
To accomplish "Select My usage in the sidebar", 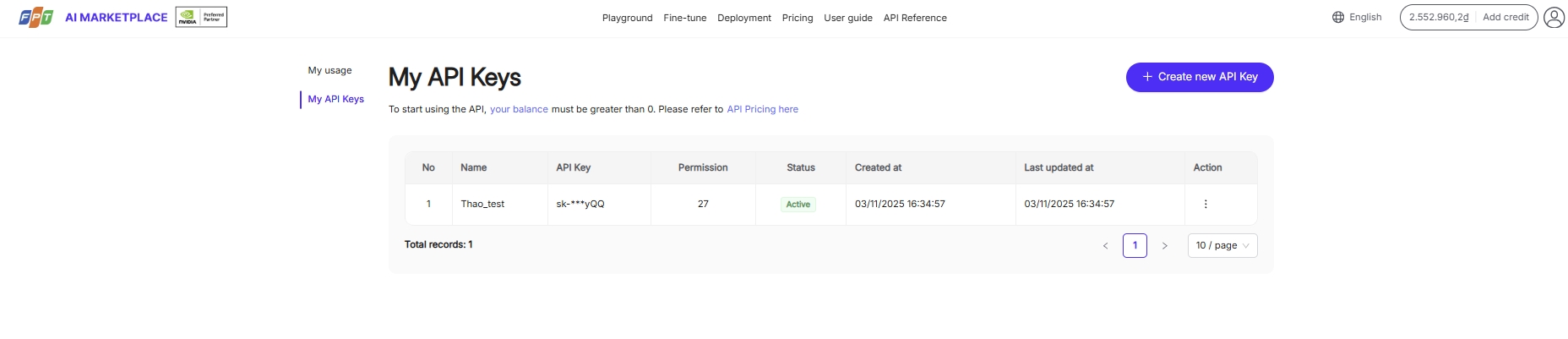I will [329, 70].
